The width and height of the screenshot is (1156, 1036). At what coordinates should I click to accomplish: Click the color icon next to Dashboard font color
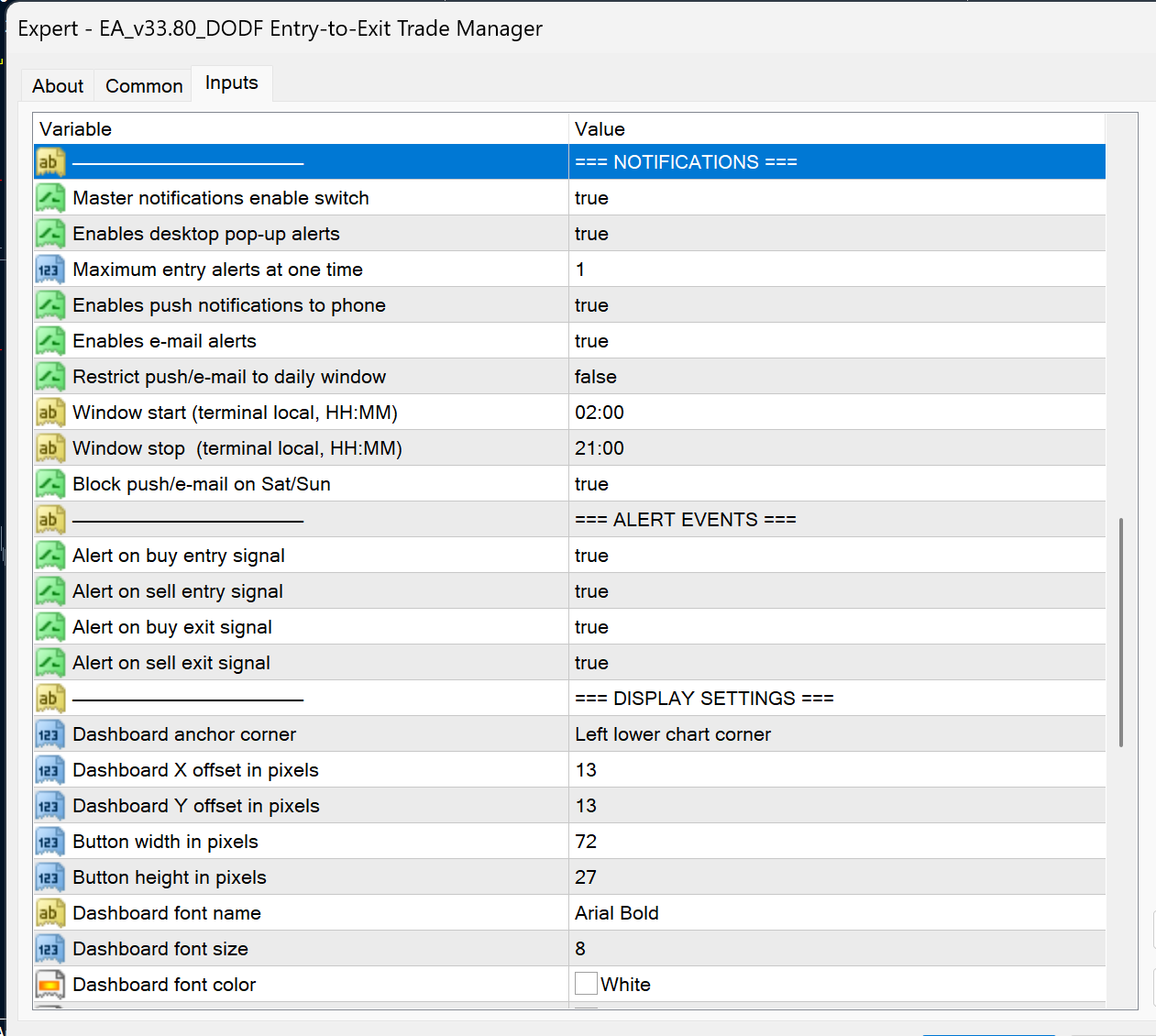coord(50,985)
